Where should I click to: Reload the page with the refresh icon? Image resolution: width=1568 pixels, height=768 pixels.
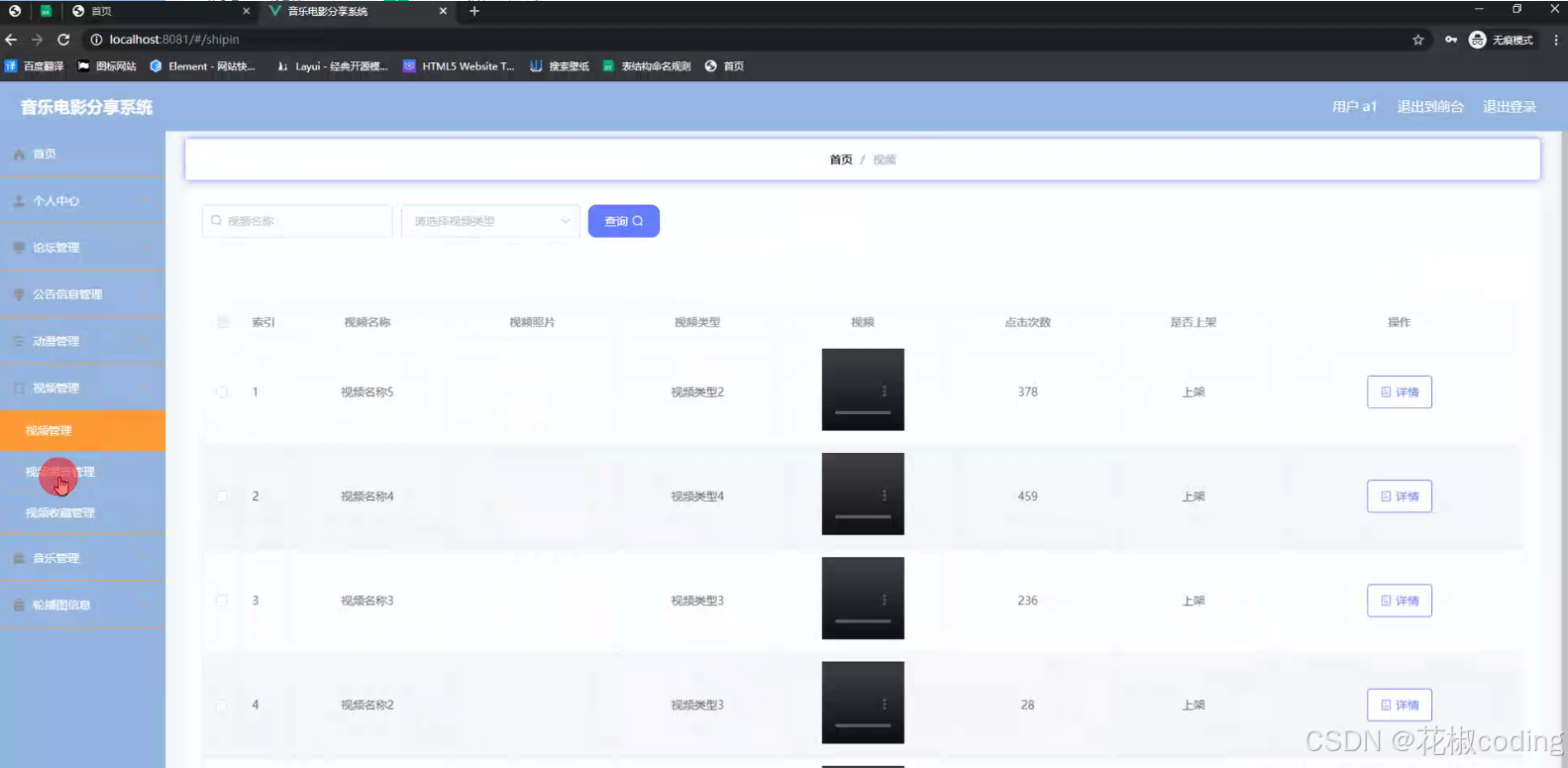63,40
